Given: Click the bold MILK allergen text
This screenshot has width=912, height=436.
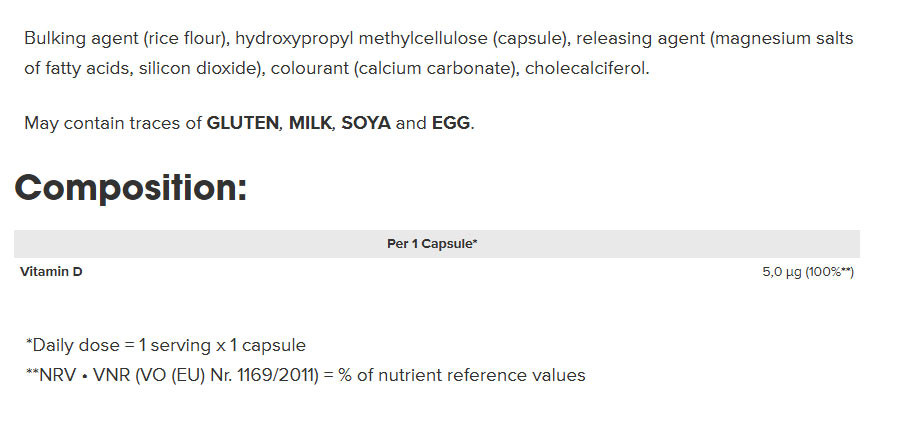Looking at the screenshot, I should (x=310, y=123).
